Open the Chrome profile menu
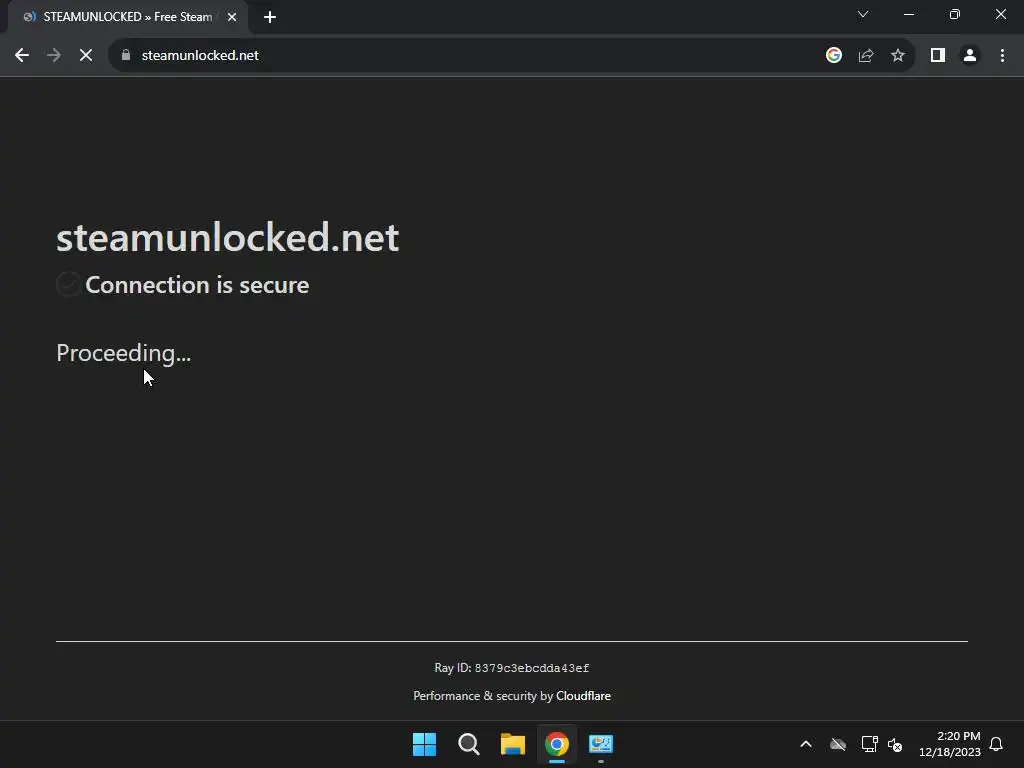 click(970, 56)
